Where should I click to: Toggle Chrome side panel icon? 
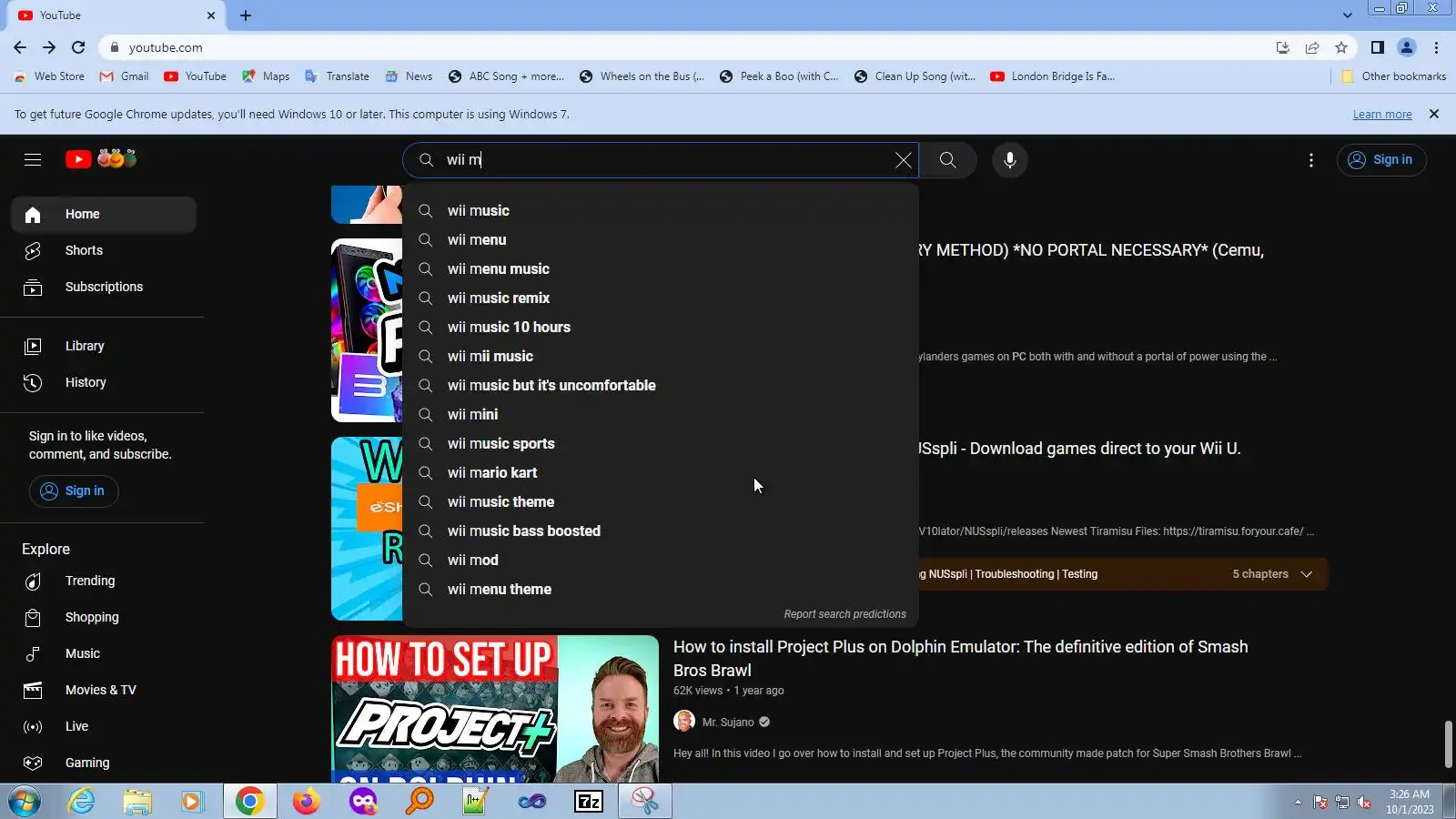1377,47
